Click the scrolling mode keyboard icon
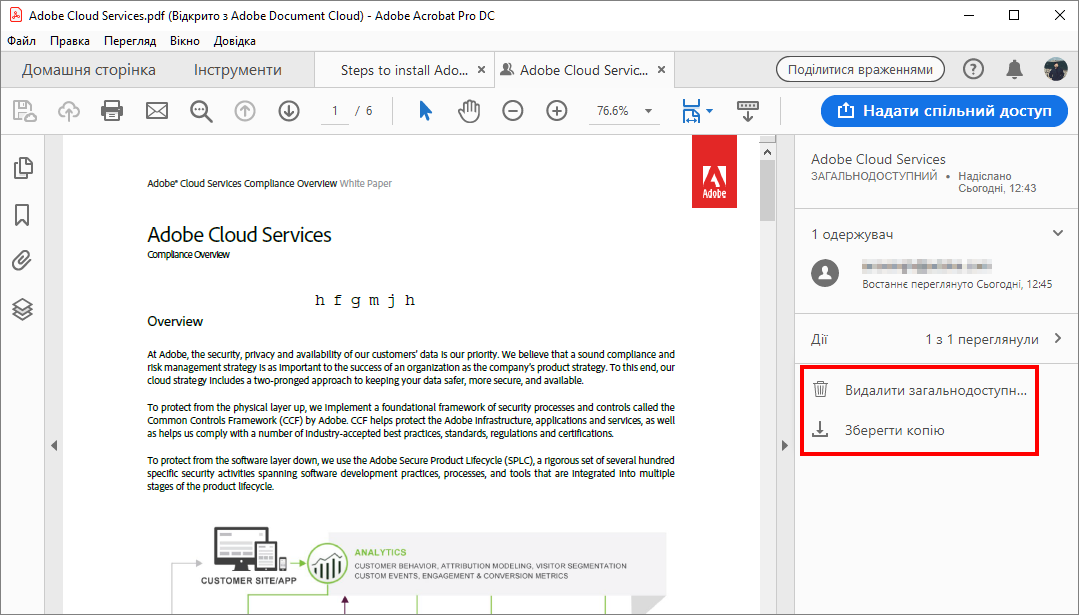This screenshot has width=1079, height=615. click(747, 111)
